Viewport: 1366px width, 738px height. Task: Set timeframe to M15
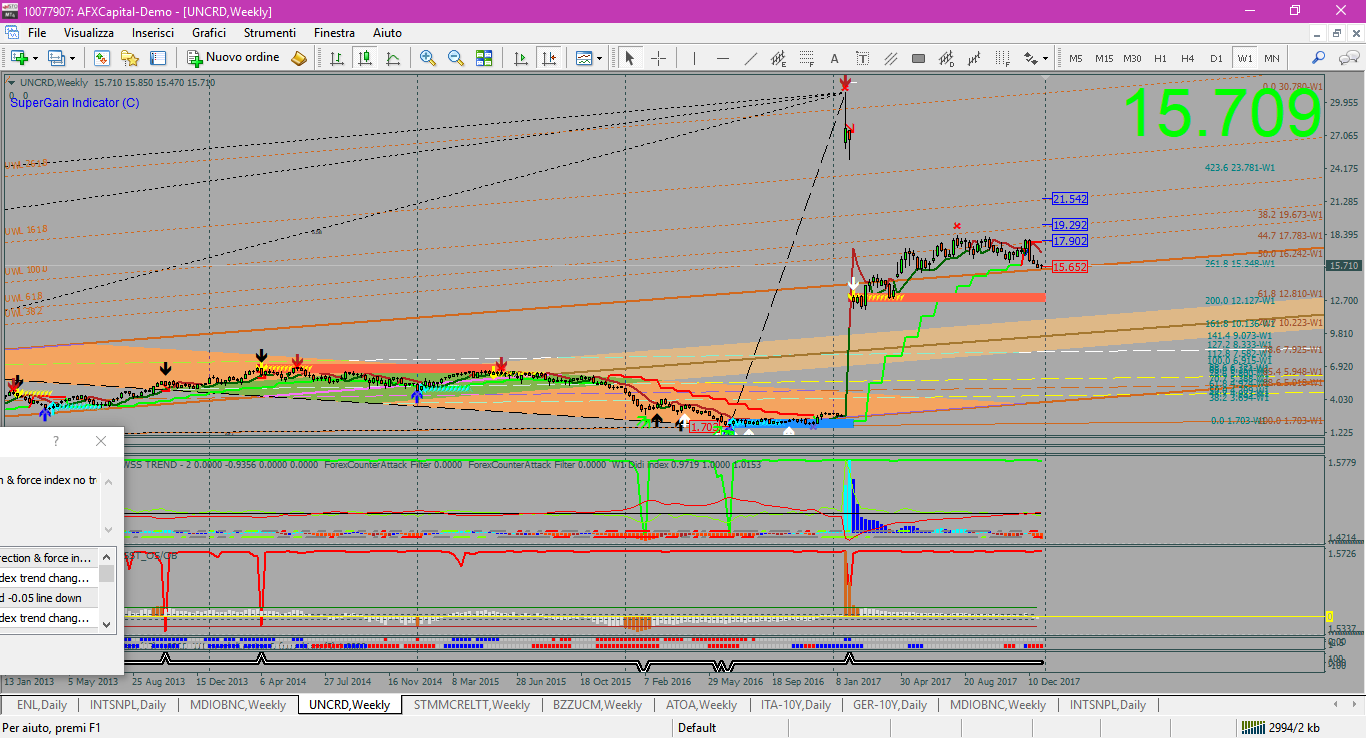1104,58
